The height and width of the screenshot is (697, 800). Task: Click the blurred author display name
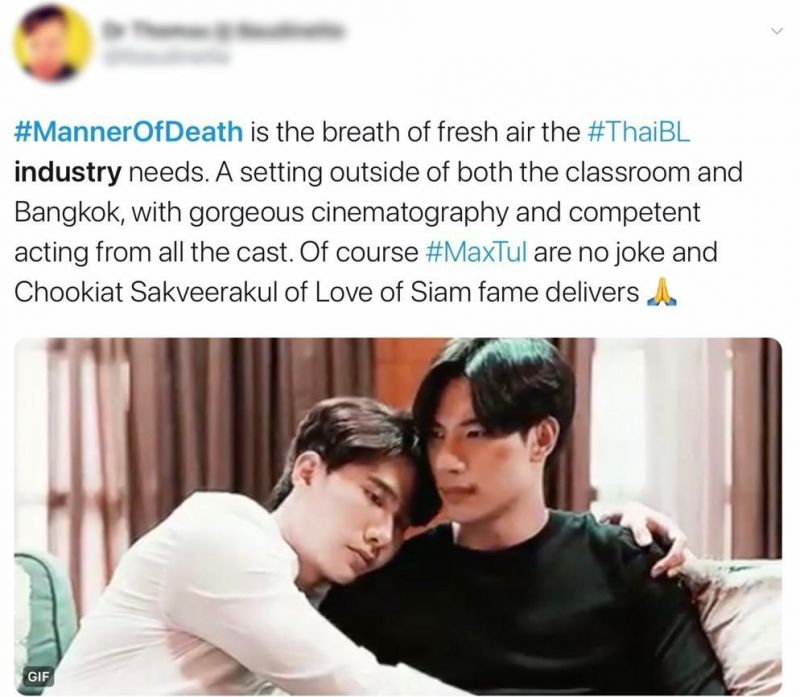pyautogui.click(x=220, y=29)
